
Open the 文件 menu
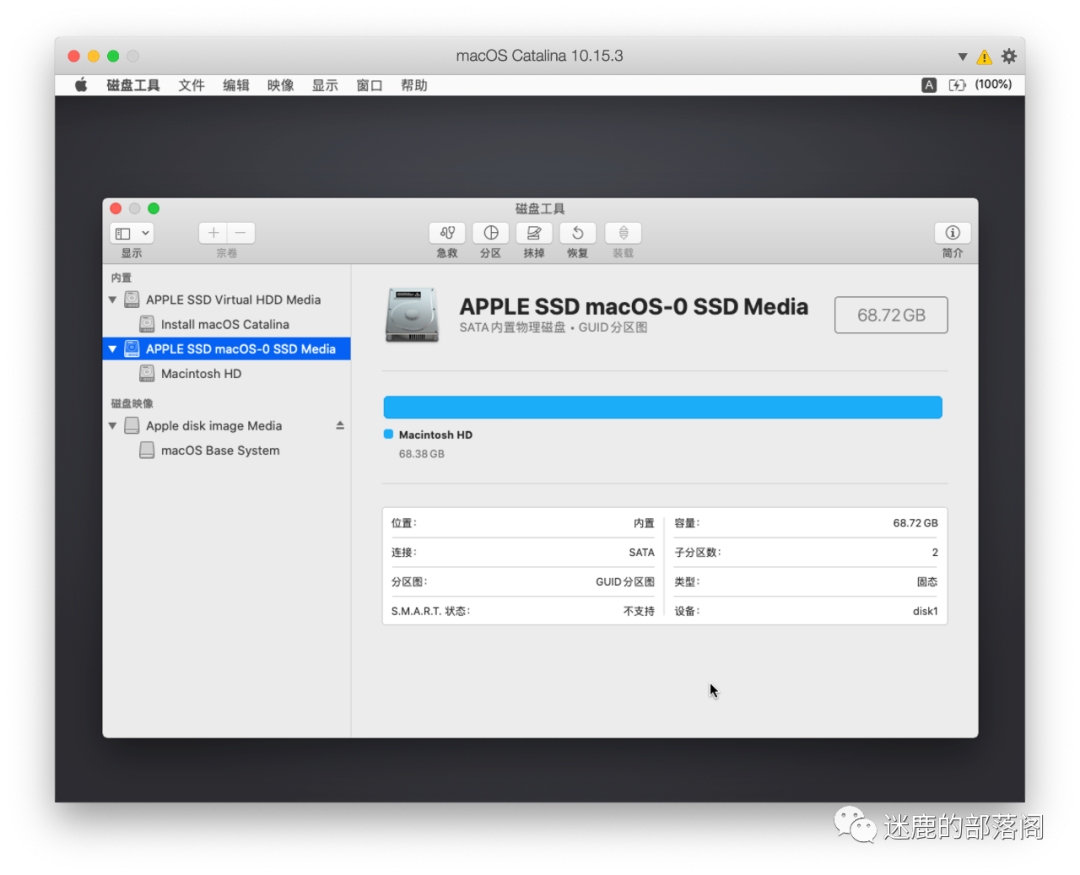tap(191, 85)
